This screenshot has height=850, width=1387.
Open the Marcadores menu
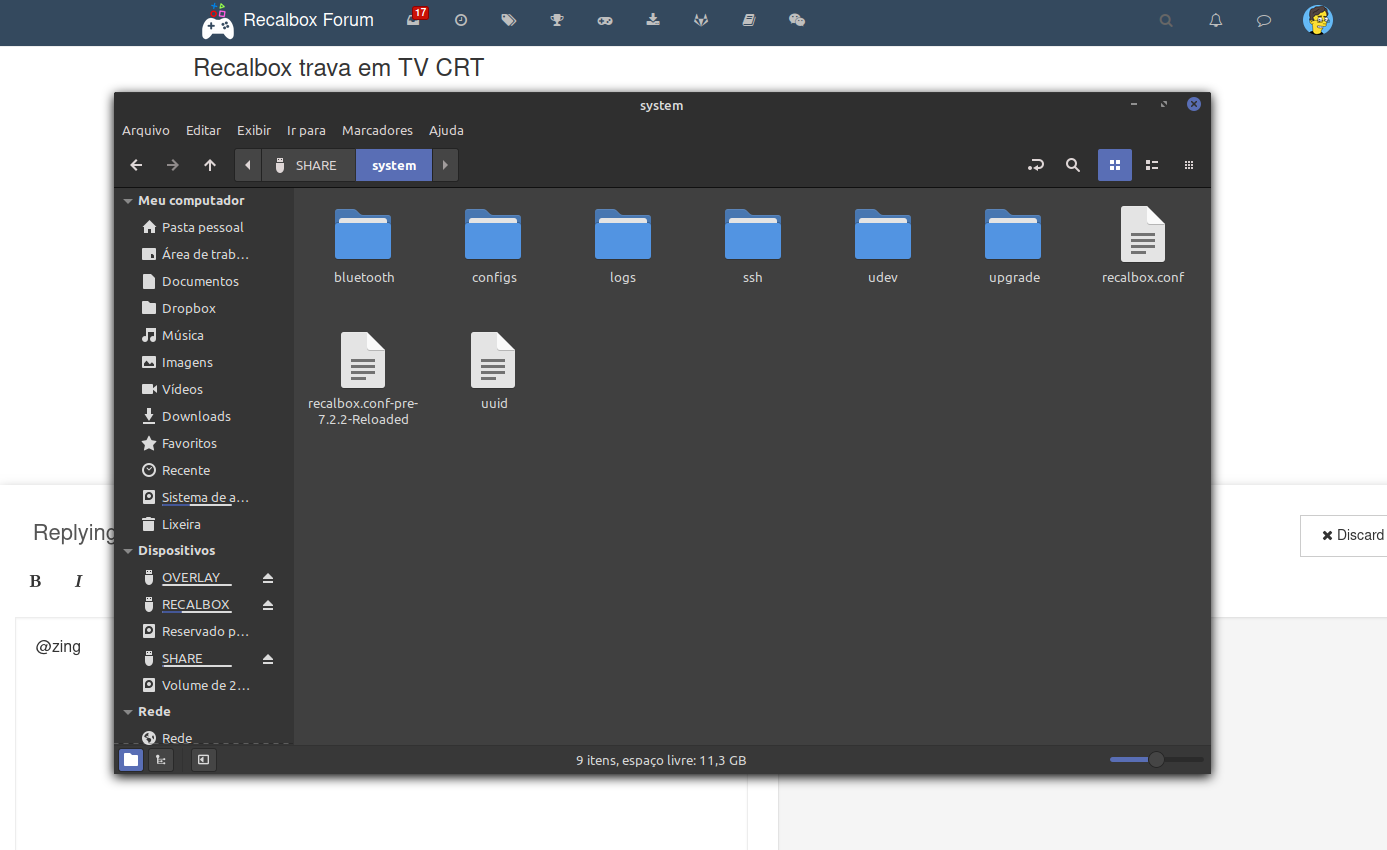[377, 130]
